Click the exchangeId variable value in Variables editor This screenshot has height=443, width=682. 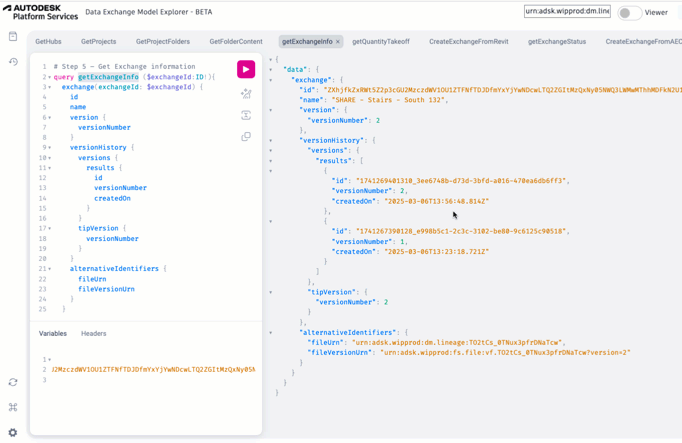[x=153, y=370]
